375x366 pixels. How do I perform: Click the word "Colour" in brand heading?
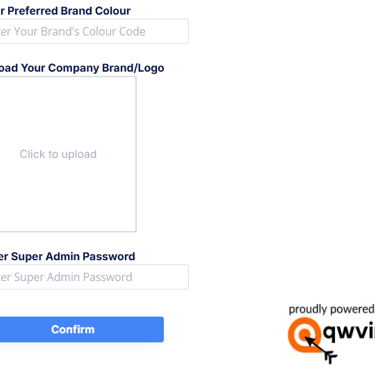(113, 11)
